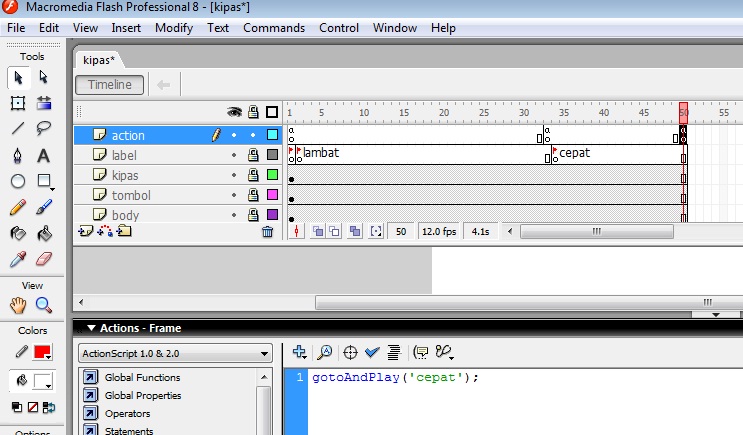Click the Add Motion Guide icon

click(105, 231)
